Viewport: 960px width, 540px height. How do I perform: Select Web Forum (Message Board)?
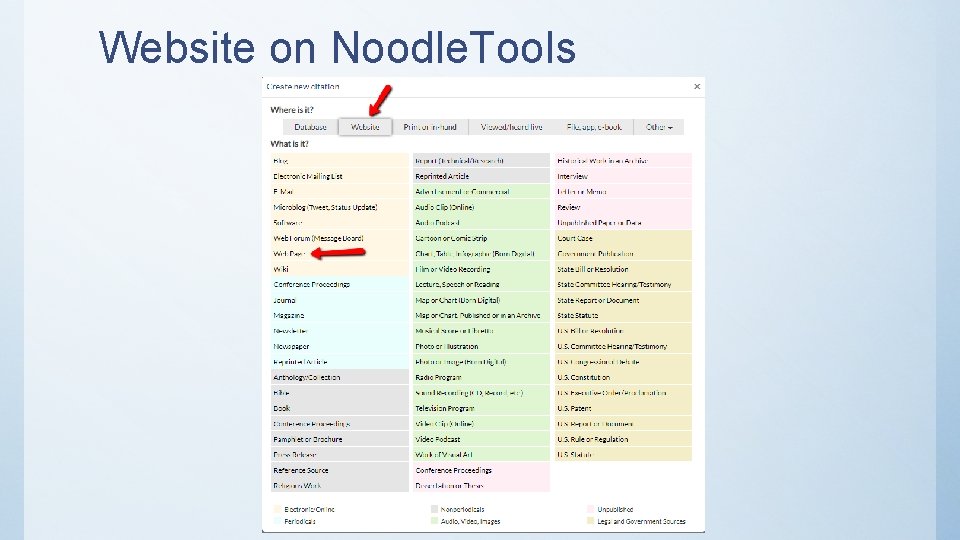pos(340,238)
